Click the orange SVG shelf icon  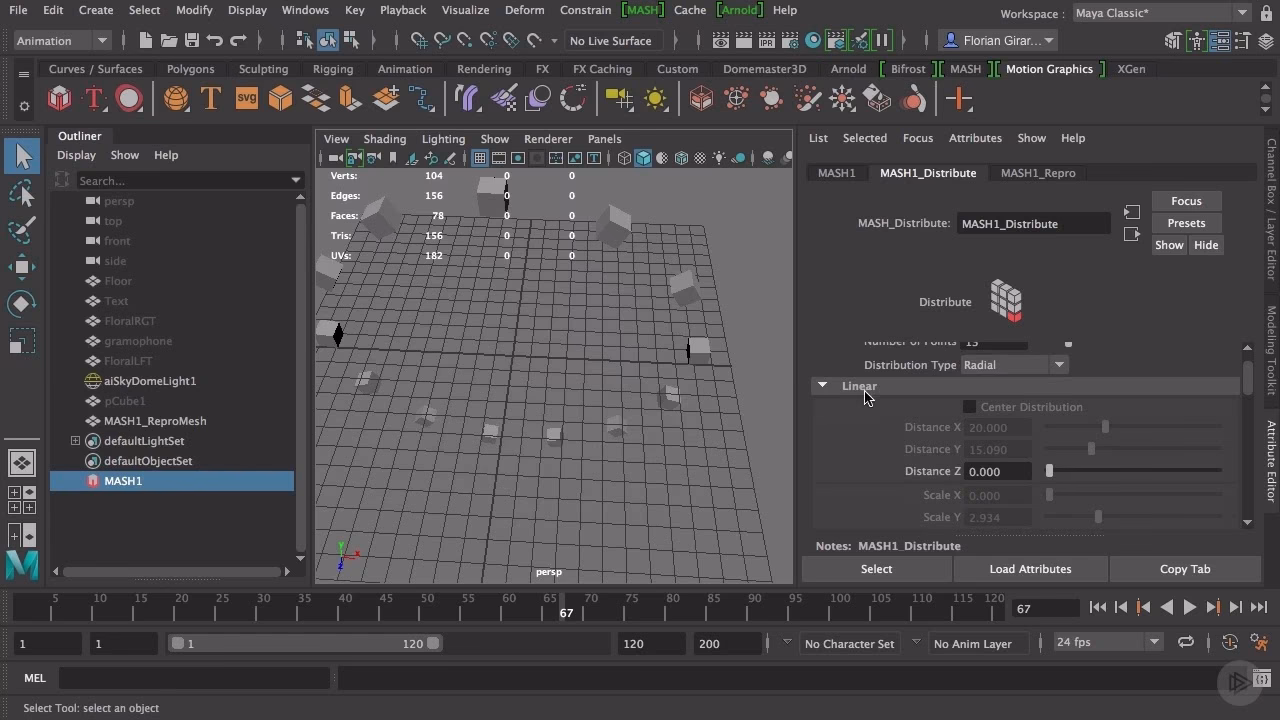pyautogui.click(x=246, y=99)
